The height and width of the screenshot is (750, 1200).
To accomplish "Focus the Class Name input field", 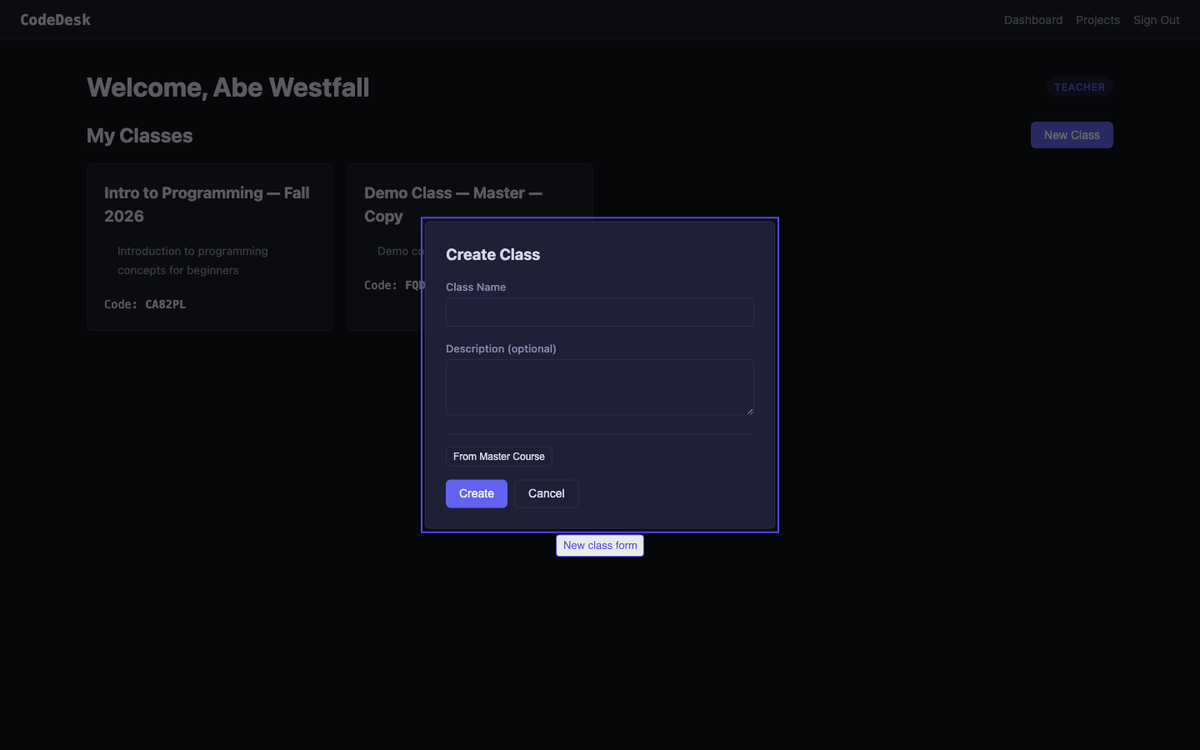I will [x=599, y=312].
